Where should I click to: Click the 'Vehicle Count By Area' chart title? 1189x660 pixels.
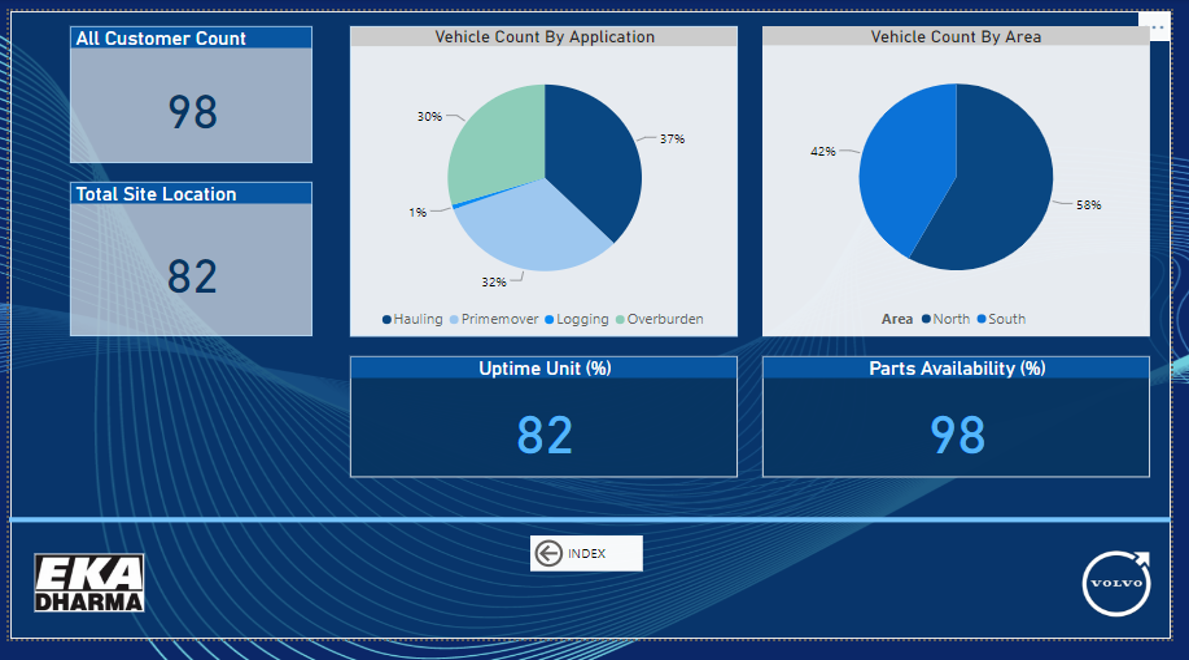tap(955, 36)
